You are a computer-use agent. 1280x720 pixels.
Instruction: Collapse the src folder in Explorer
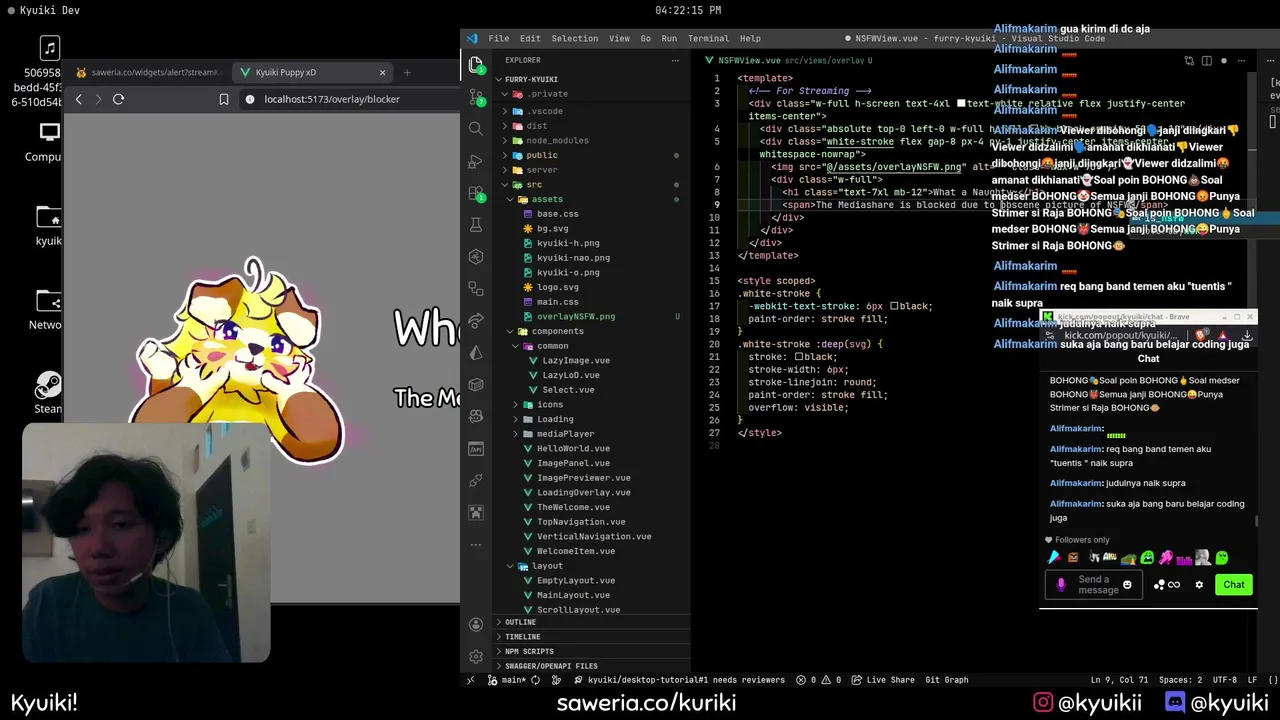point(533,184)
